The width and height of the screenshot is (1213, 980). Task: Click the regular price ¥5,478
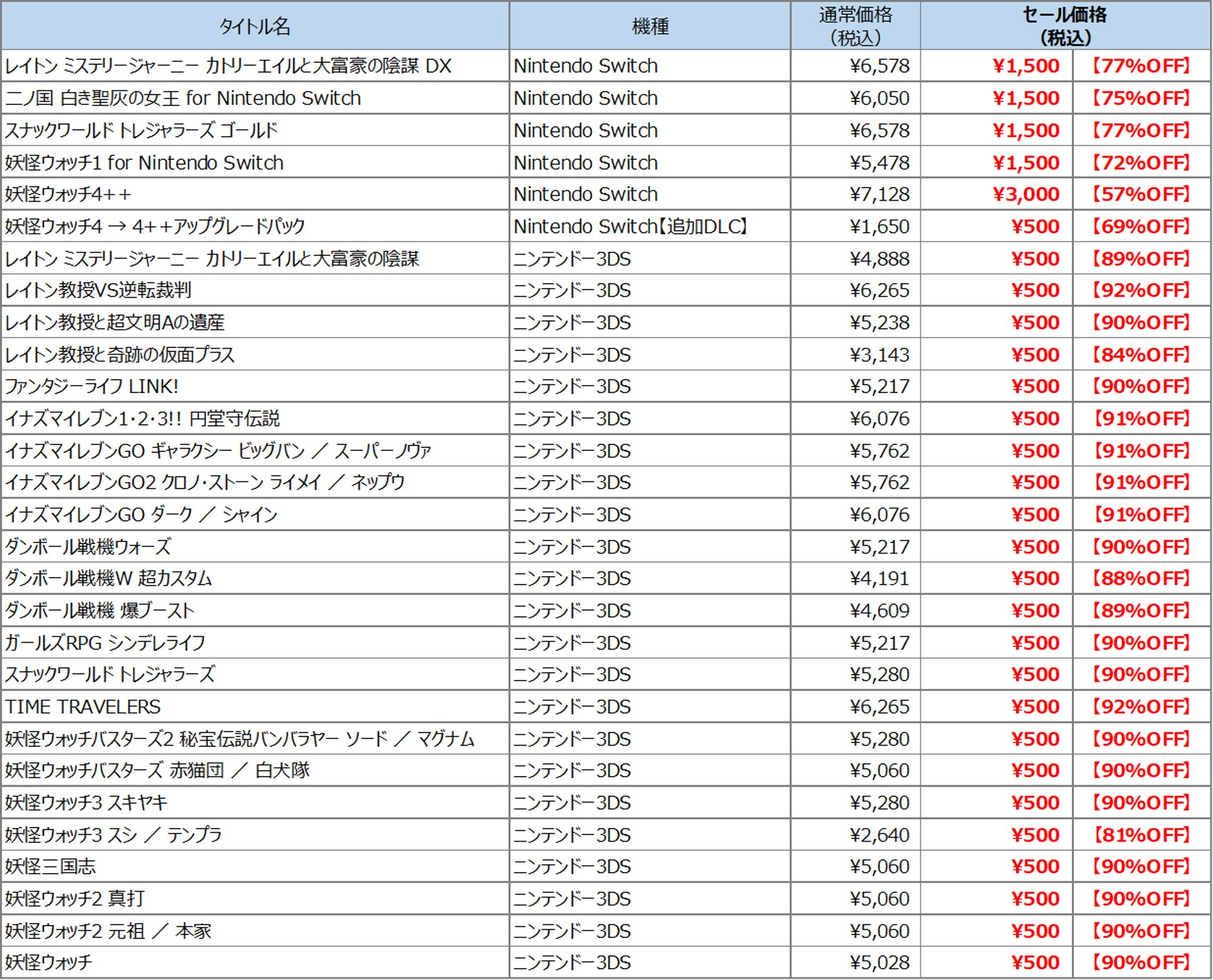pyautogui.click(x=879, y=163)
